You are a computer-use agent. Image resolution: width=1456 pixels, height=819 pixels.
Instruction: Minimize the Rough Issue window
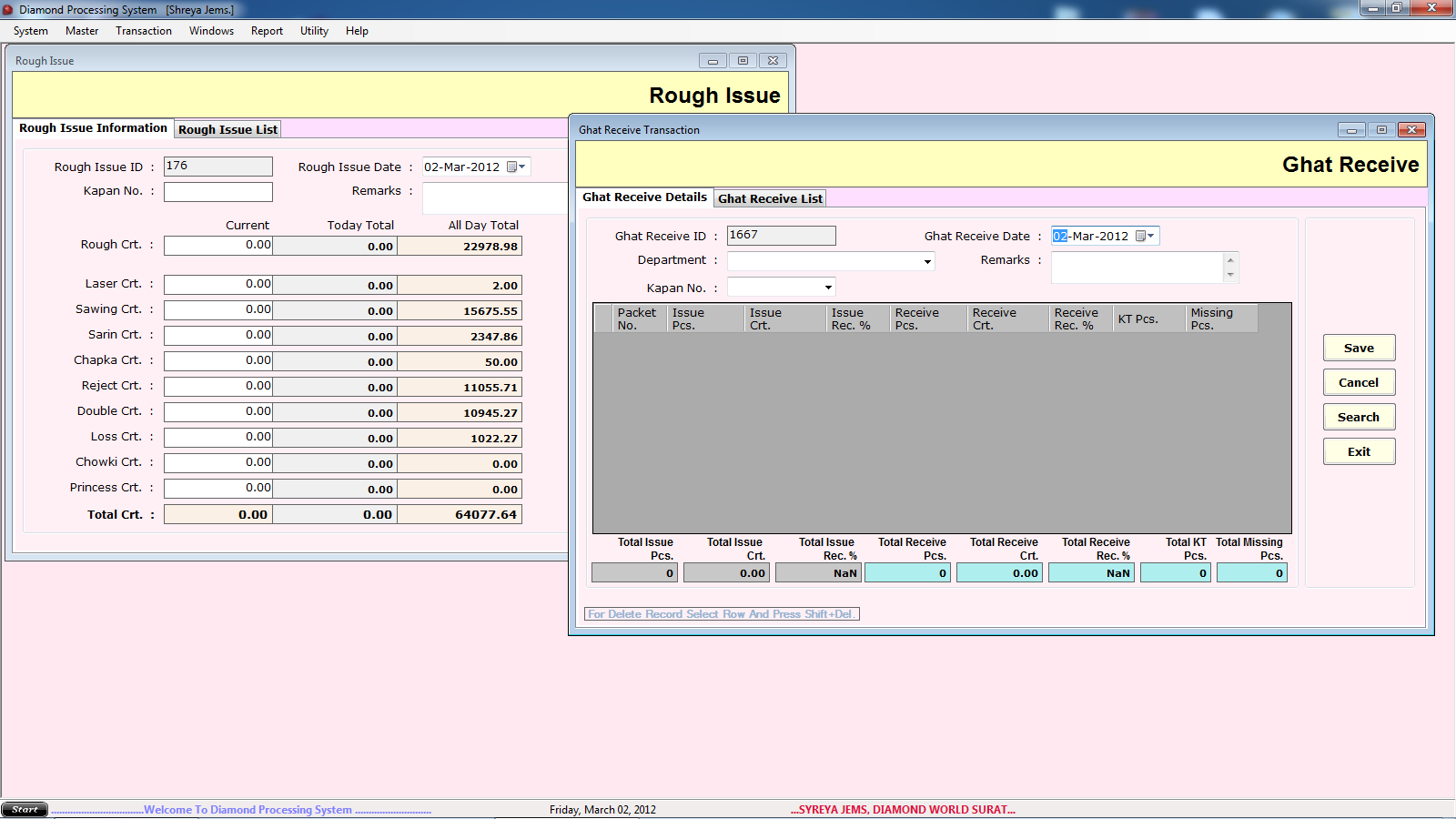[x=713, y=61]
